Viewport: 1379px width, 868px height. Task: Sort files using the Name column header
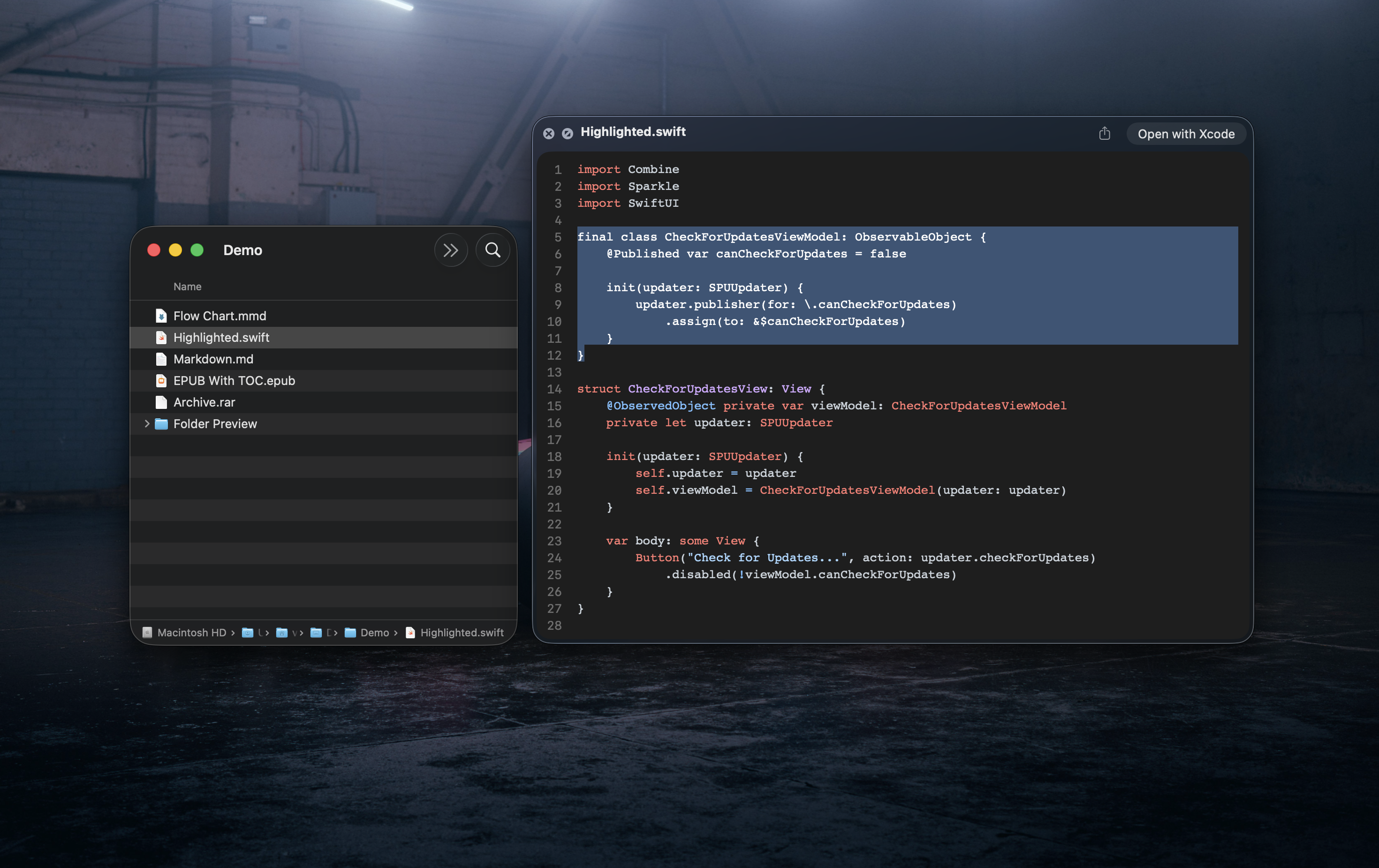187,286
